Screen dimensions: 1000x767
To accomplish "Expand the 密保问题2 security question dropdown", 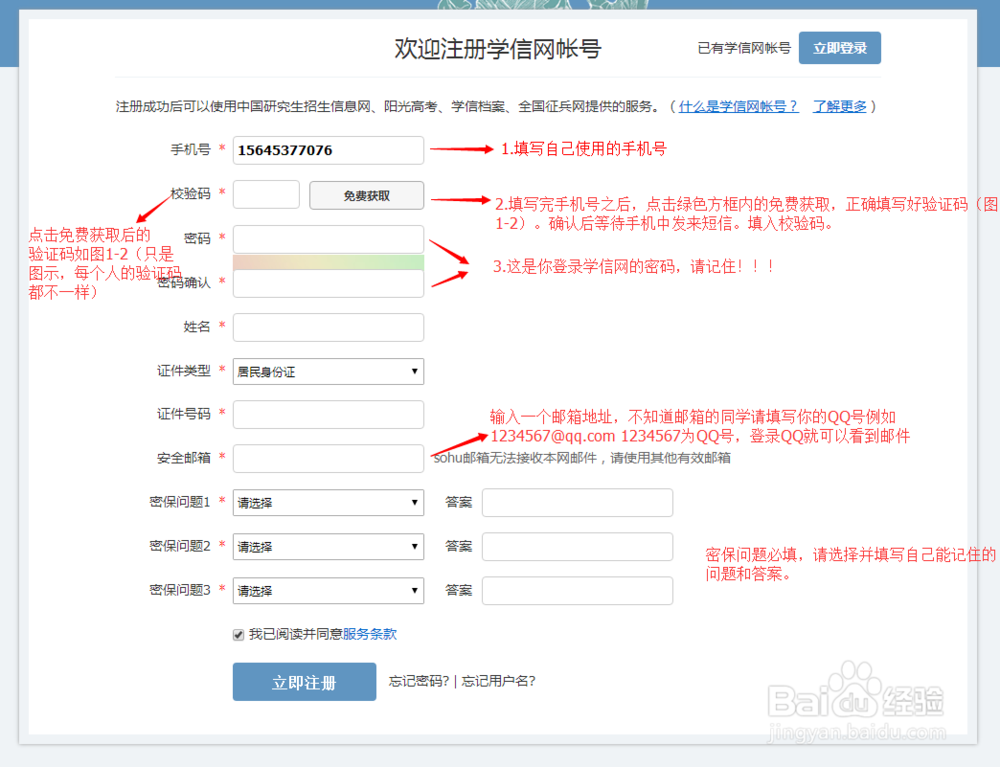I will pos(328,546).
